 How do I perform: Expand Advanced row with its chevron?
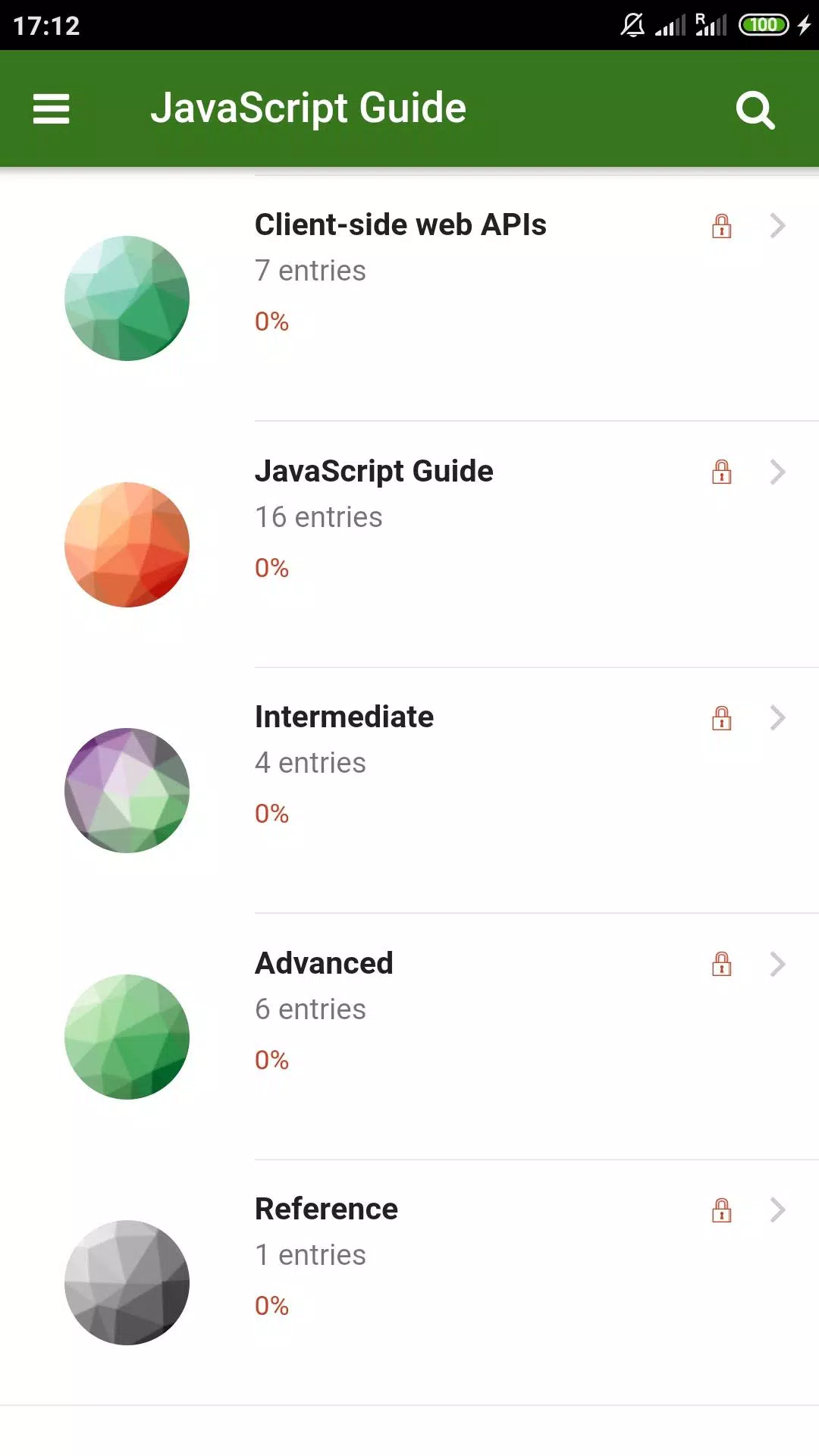[777, 964]
